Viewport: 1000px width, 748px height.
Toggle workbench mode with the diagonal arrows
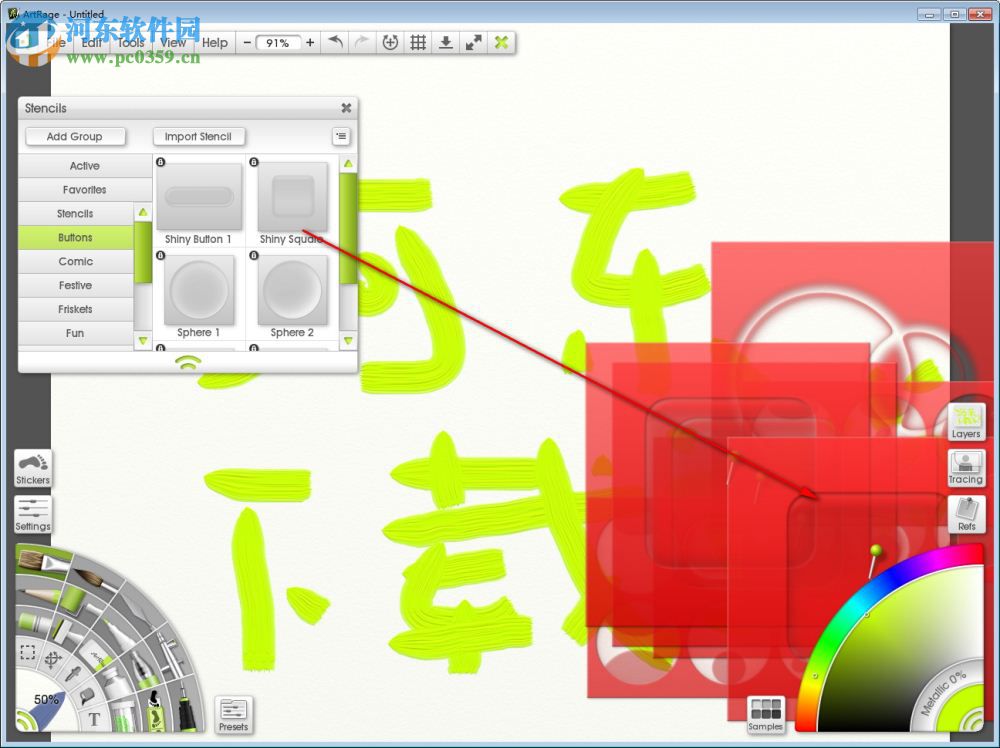[472, 42]
